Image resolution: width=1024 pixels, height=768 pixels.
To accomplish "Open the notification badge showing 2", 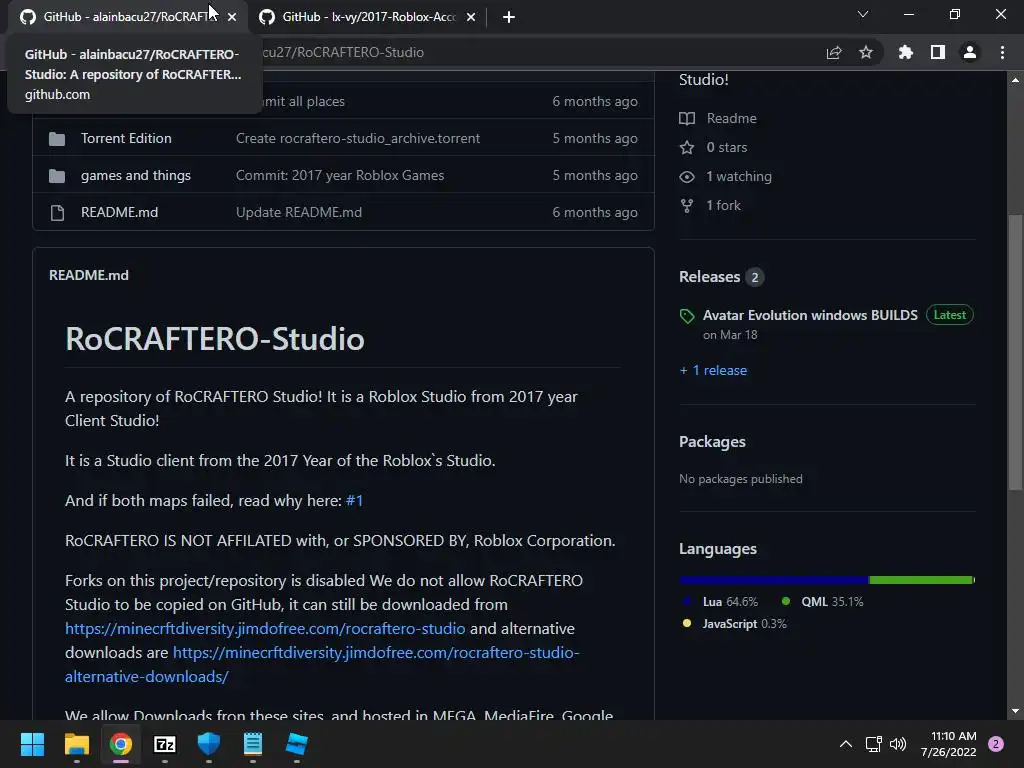I will pyautogui.click(x=996, y=744).
